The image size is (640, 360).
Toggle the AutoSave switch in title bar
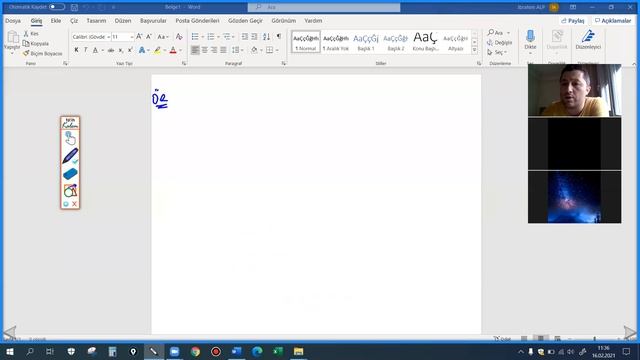(x=57, y=7)
